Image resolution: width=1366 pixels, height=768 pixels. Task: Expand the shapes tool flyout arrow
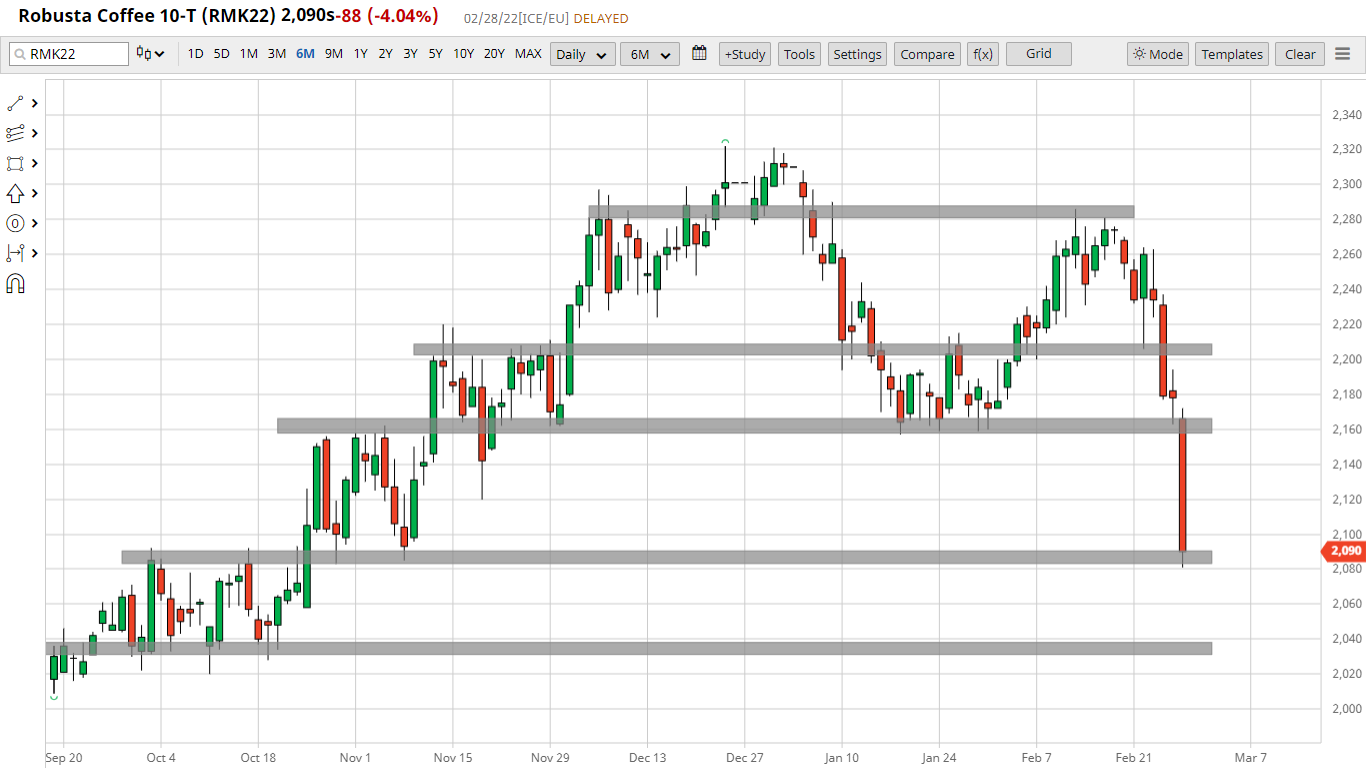pyautogui.click(x=35, y=163)
